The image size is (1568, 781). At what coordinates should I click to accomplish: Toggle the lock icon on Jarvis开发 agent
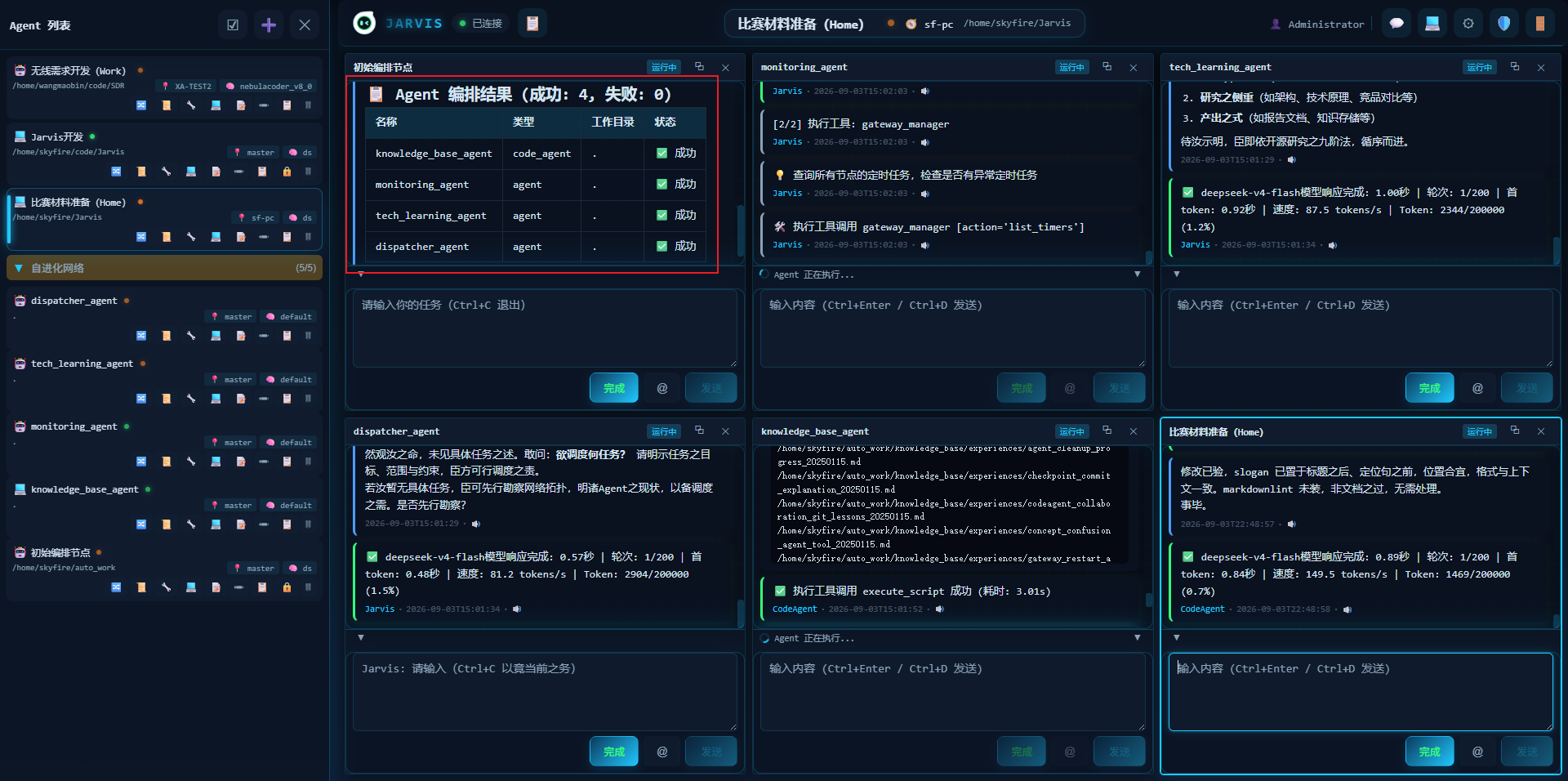click(x=287, y=172)
